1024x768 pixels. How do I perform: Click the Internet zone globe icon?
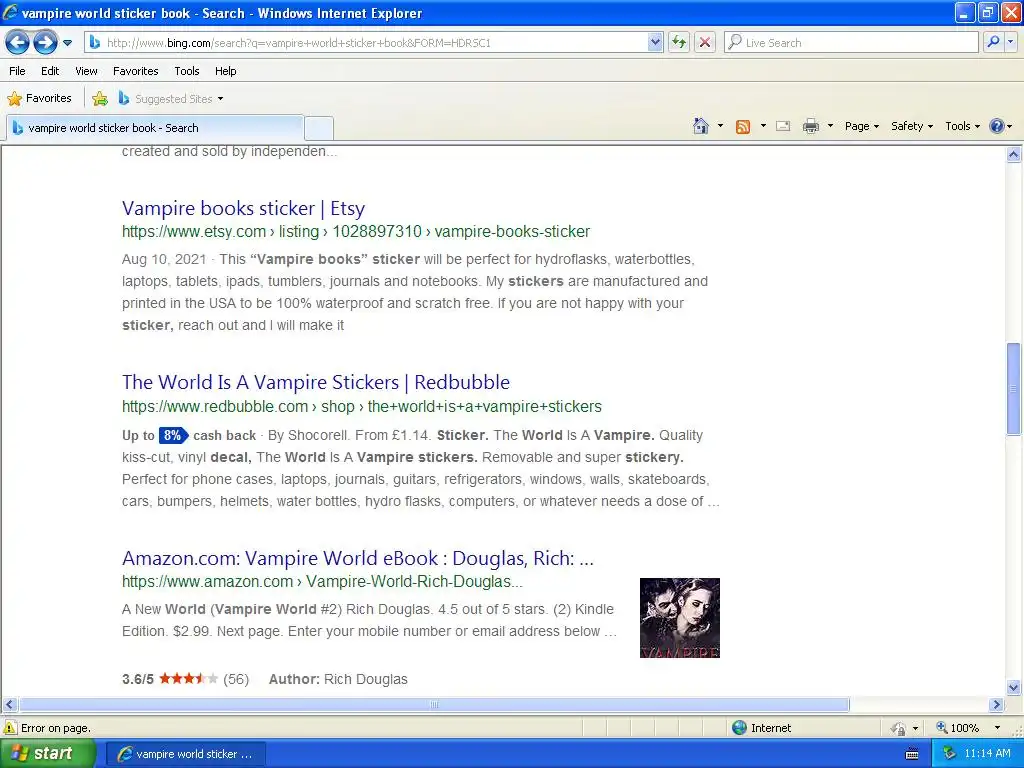pyautogui.click(x=739, y=728)
